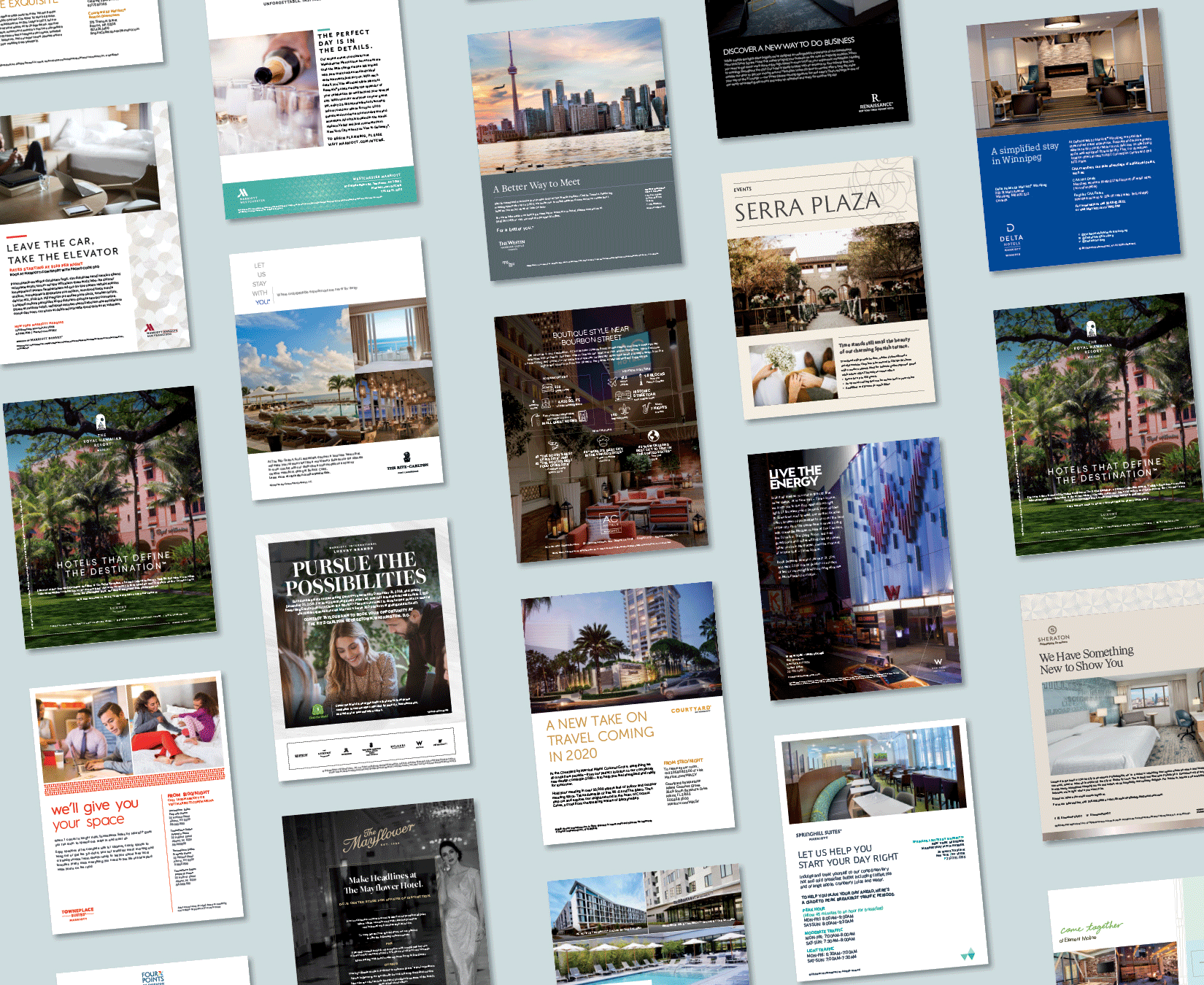Click the red W logo on the building

(x=891, y=591)
